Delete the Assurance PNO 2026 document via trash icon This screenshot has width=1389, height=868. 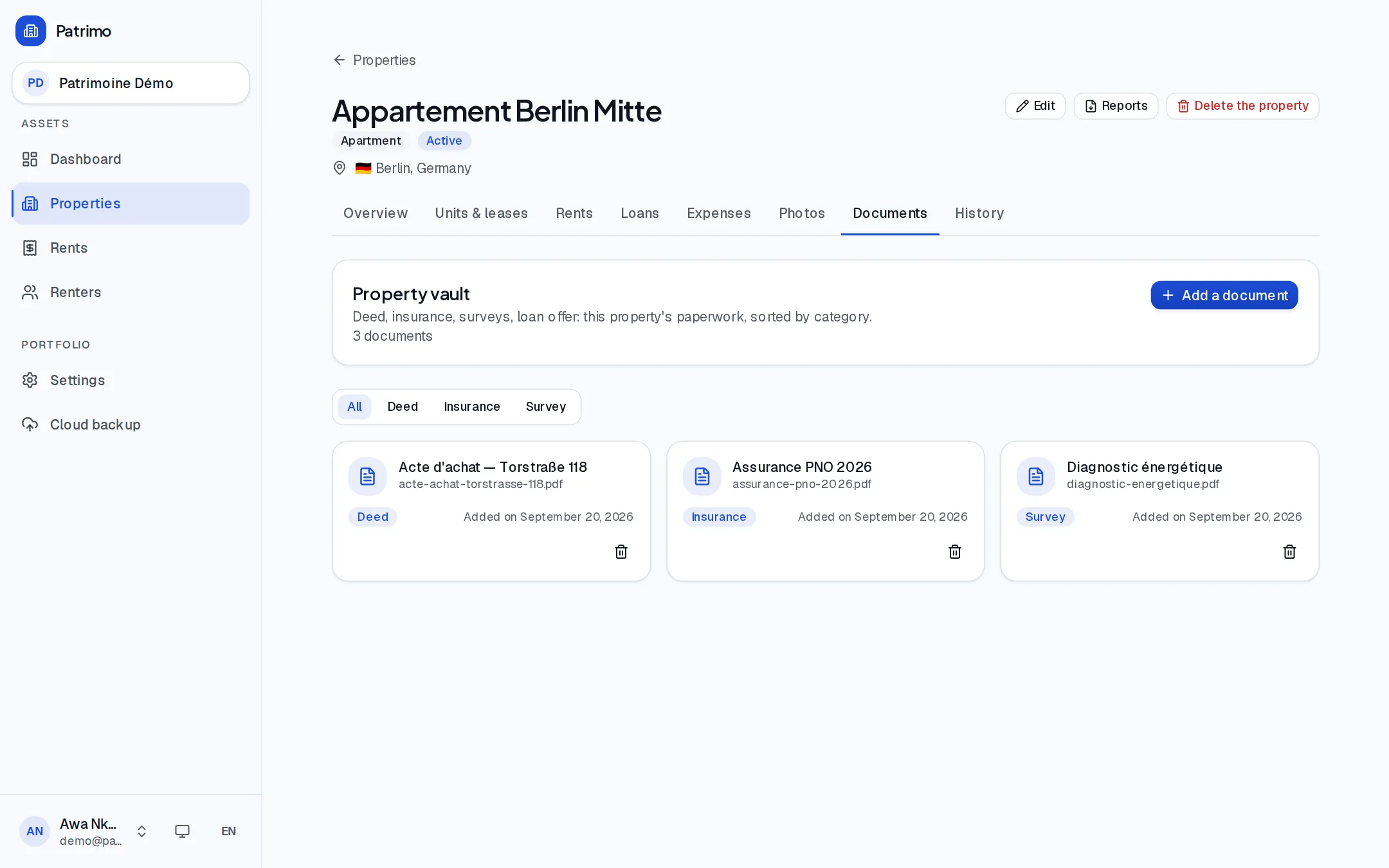(x=955, y=552)
